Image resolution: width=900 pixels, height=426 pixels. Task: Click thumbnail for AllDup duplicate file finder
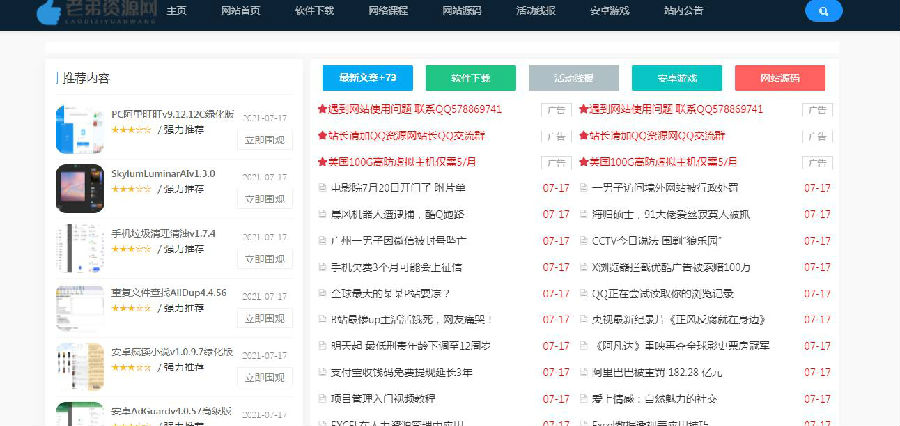click(x=80, y=308)
